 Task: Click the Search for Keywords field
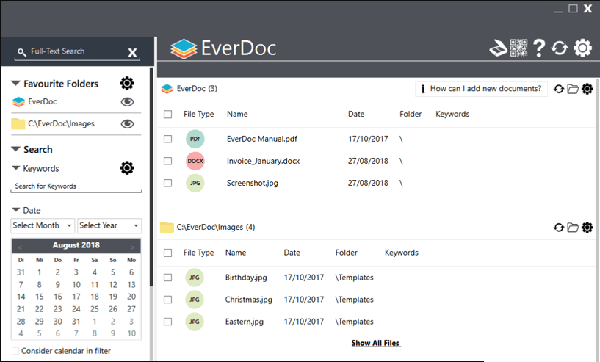tap(76, 186)
